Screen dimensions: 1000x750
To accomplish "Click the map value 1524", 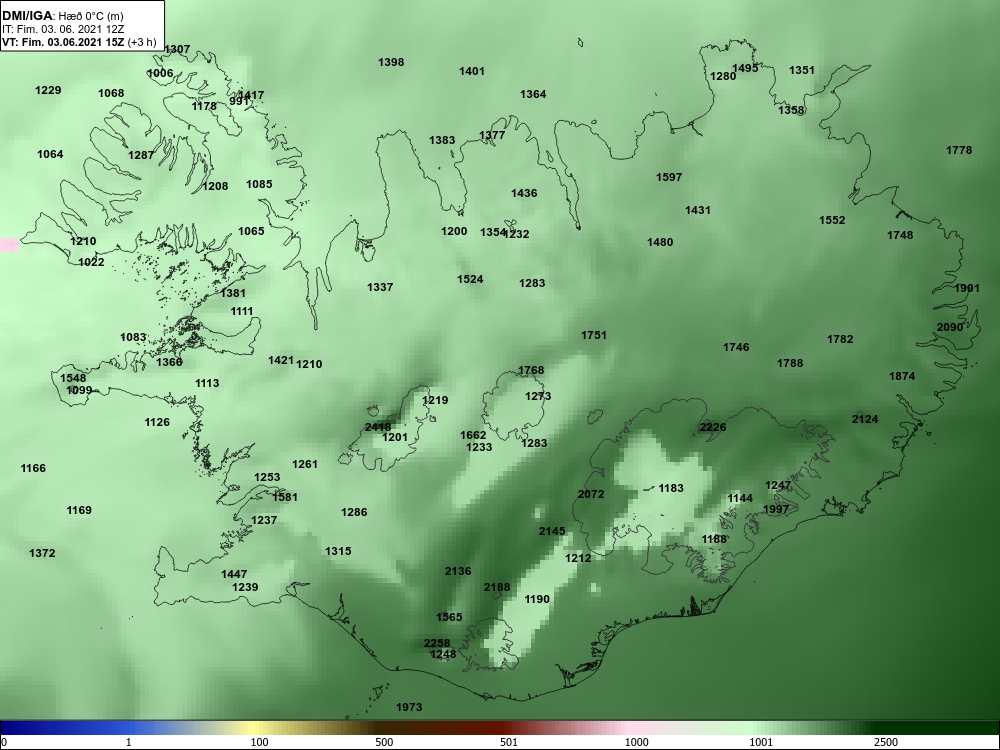I will 470,279.
